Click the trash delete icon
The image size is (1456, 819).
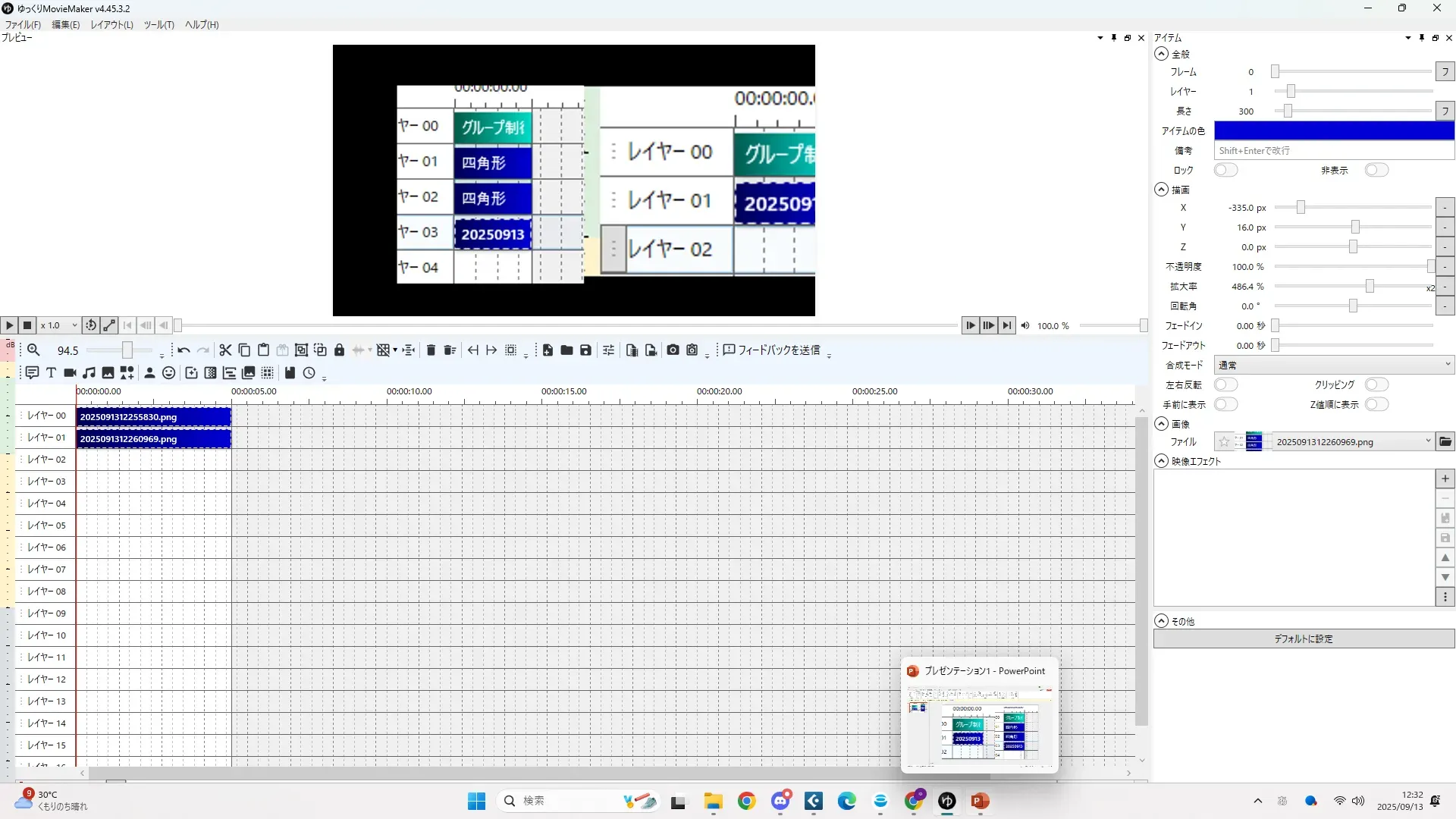431,350
